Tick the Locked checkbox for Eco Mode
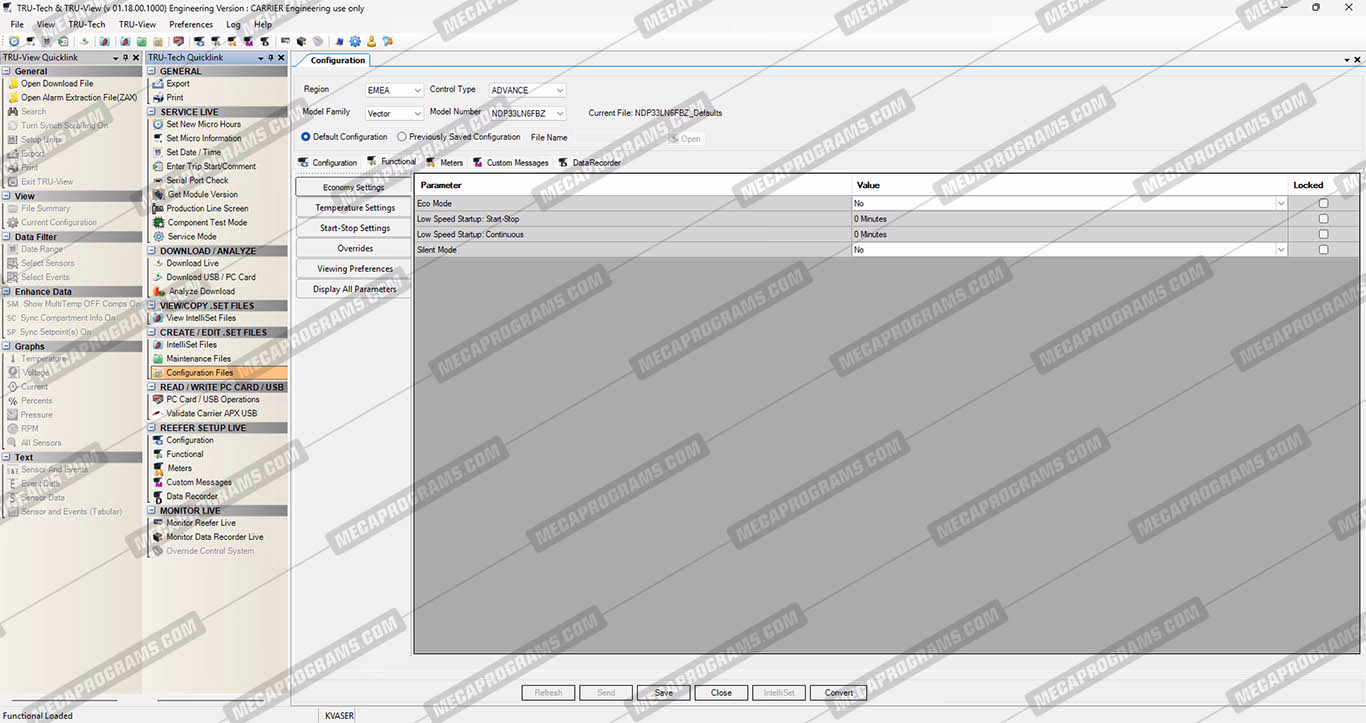This screenshot has width=1366, height=723. pyautogui.click(x=1323, y=203)
